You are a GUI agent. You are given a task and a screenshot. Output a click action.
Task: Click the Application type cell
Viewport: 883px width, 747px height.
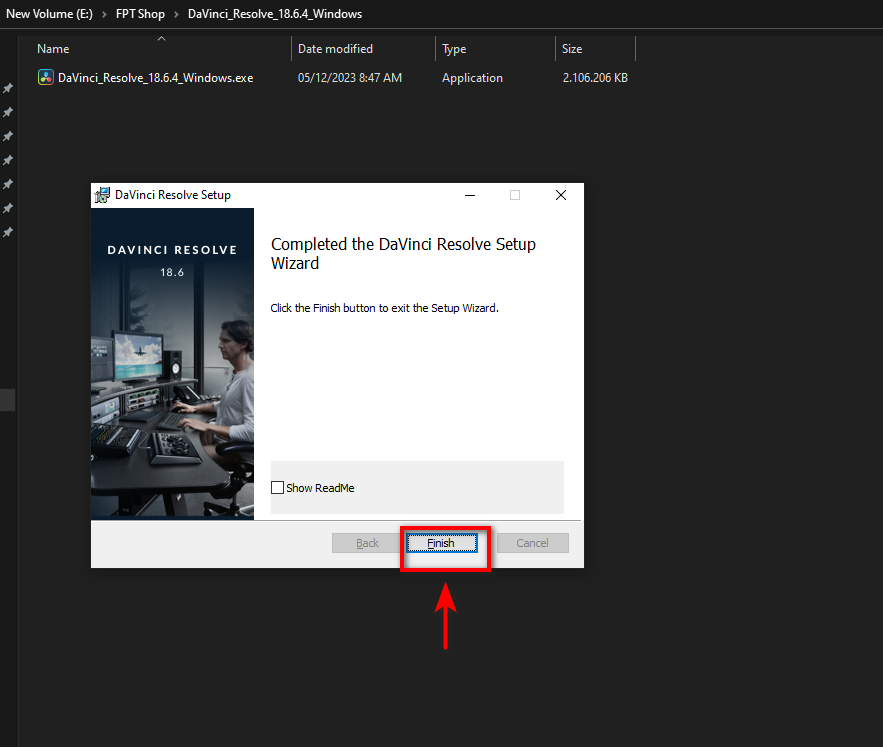click(x=472, y=78)
